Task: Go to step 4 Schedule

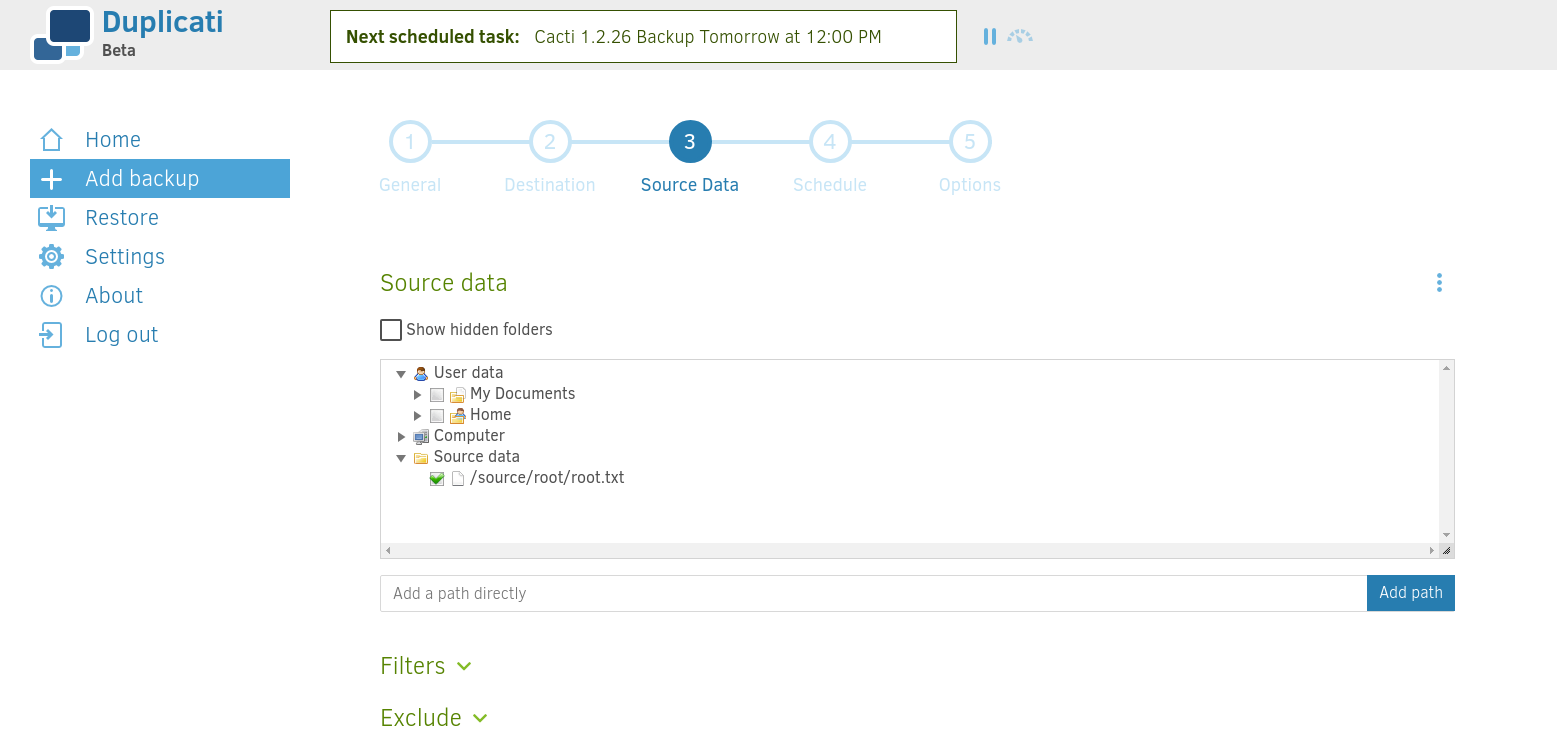Action: pos(830,142)
